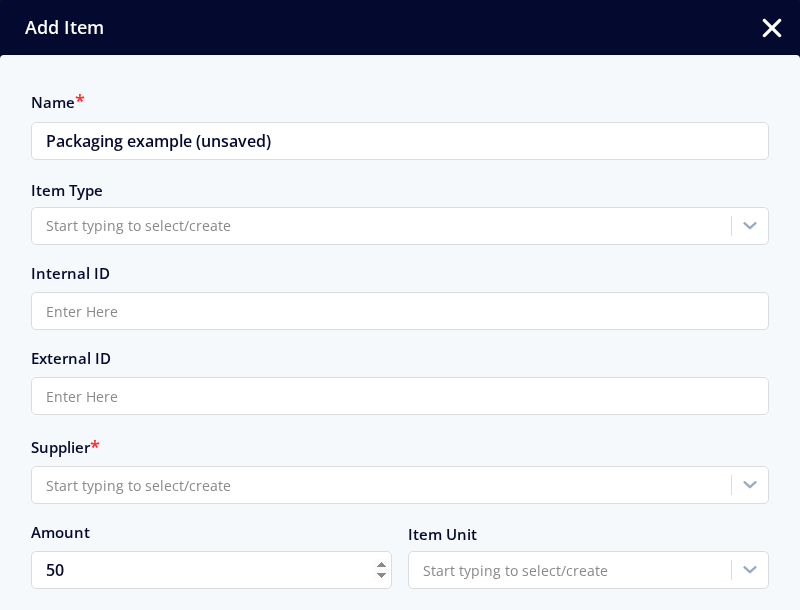The width and height of the screenshot is (800, 610).
Task: Click the Name label
Action: pyautogui.click(x=53, y=103)
